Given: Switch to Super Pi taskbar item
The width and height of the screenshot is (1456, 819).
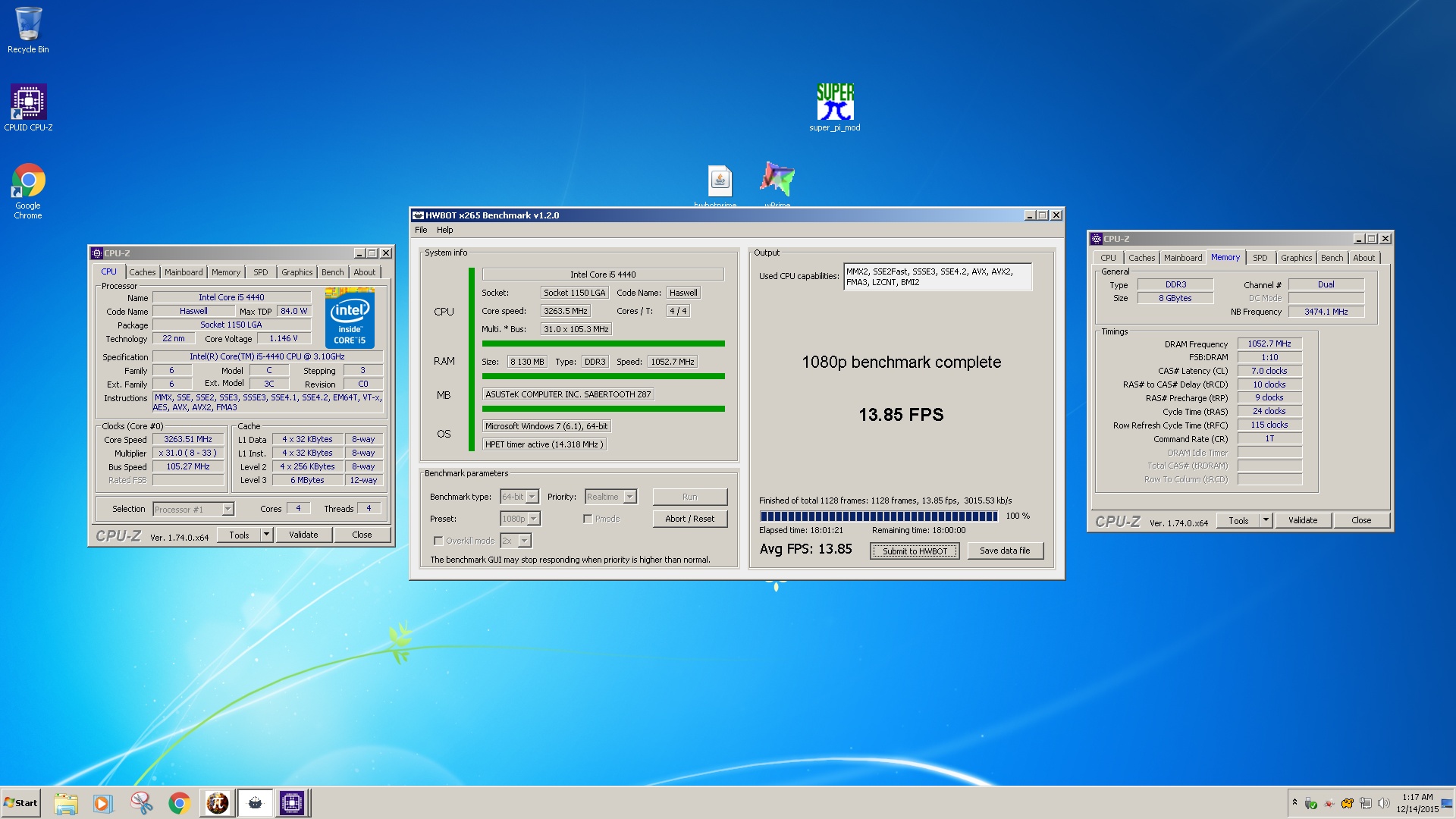Looking at the screenshot, I should [218, 803].
